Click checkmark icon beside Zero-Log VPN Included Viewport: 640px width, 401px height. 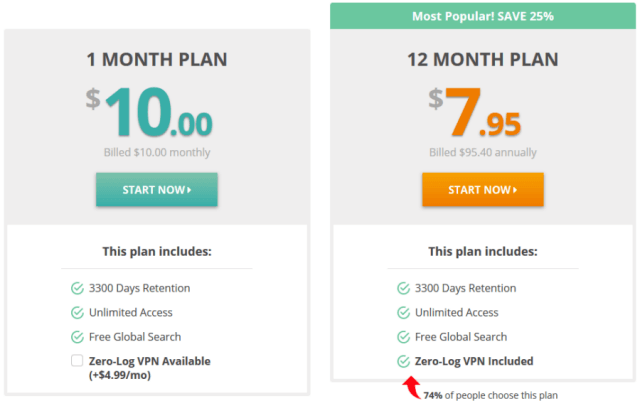pyautogui.click(x=403, y=361)
